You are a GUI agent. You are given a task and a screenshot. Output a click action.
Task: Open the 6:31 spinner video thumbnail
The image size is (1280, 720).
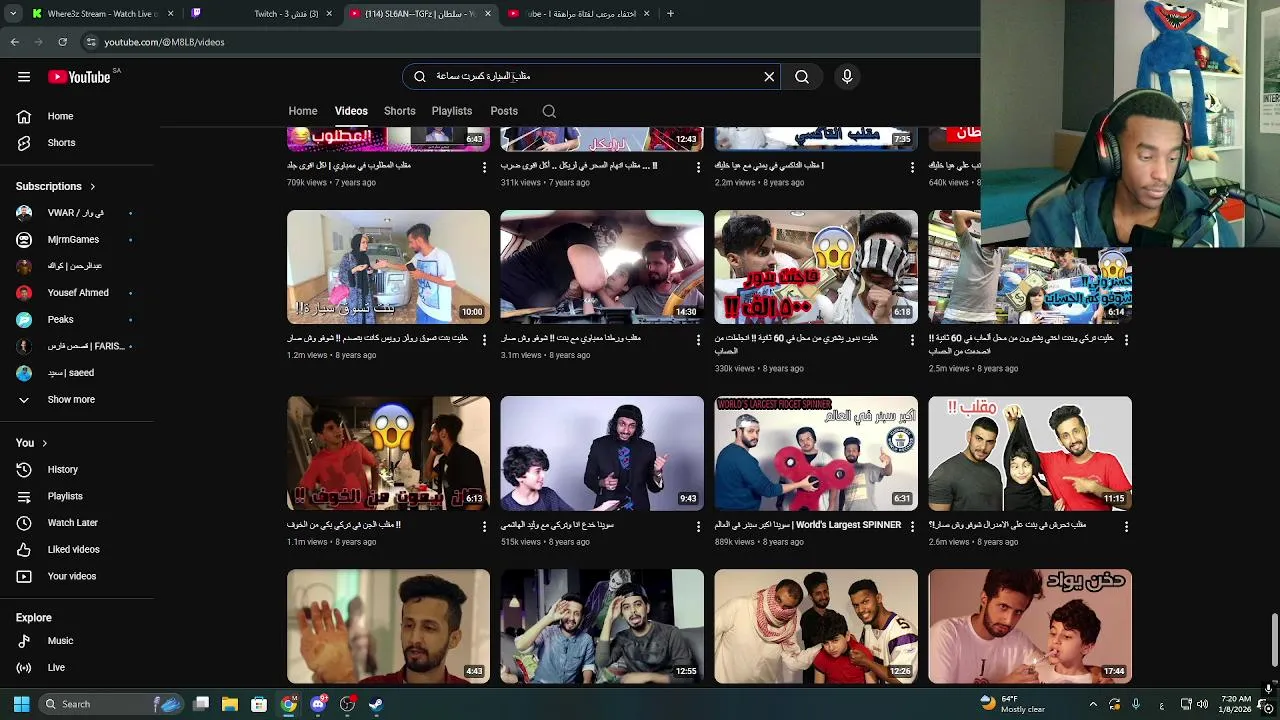(x=816, y=454)
